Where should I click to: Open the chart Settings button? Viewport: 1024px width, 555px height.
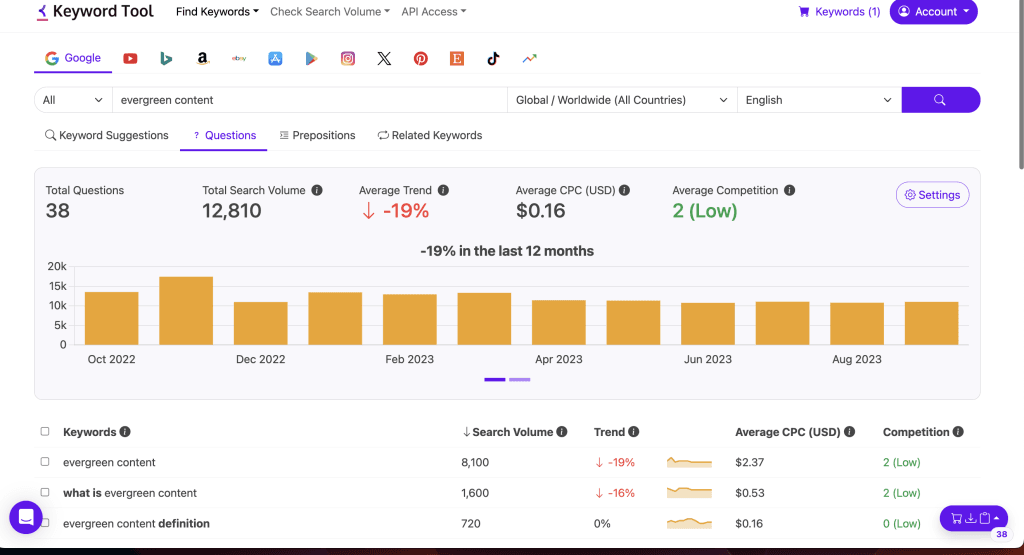tap(932, 195)
